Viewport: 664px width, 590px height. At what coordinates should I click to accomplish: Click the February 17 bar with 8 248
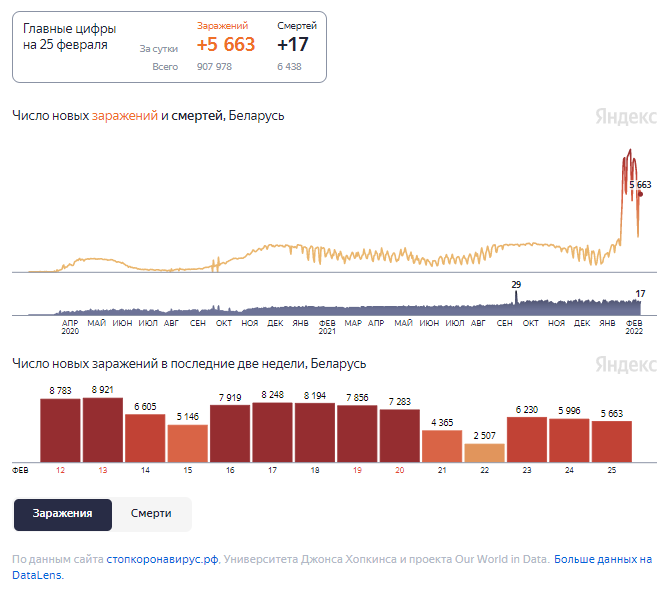(272, 432)
